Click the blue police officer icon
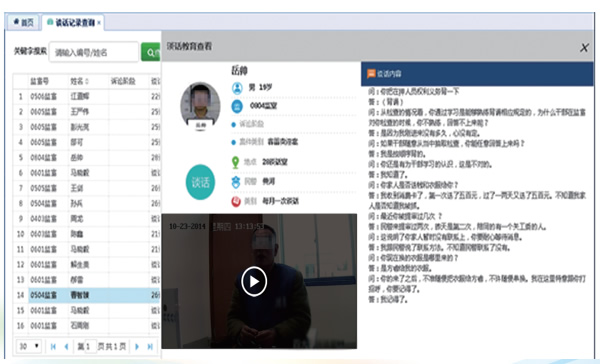This screenshot has height=364, width=600. [x=236, y=182]
